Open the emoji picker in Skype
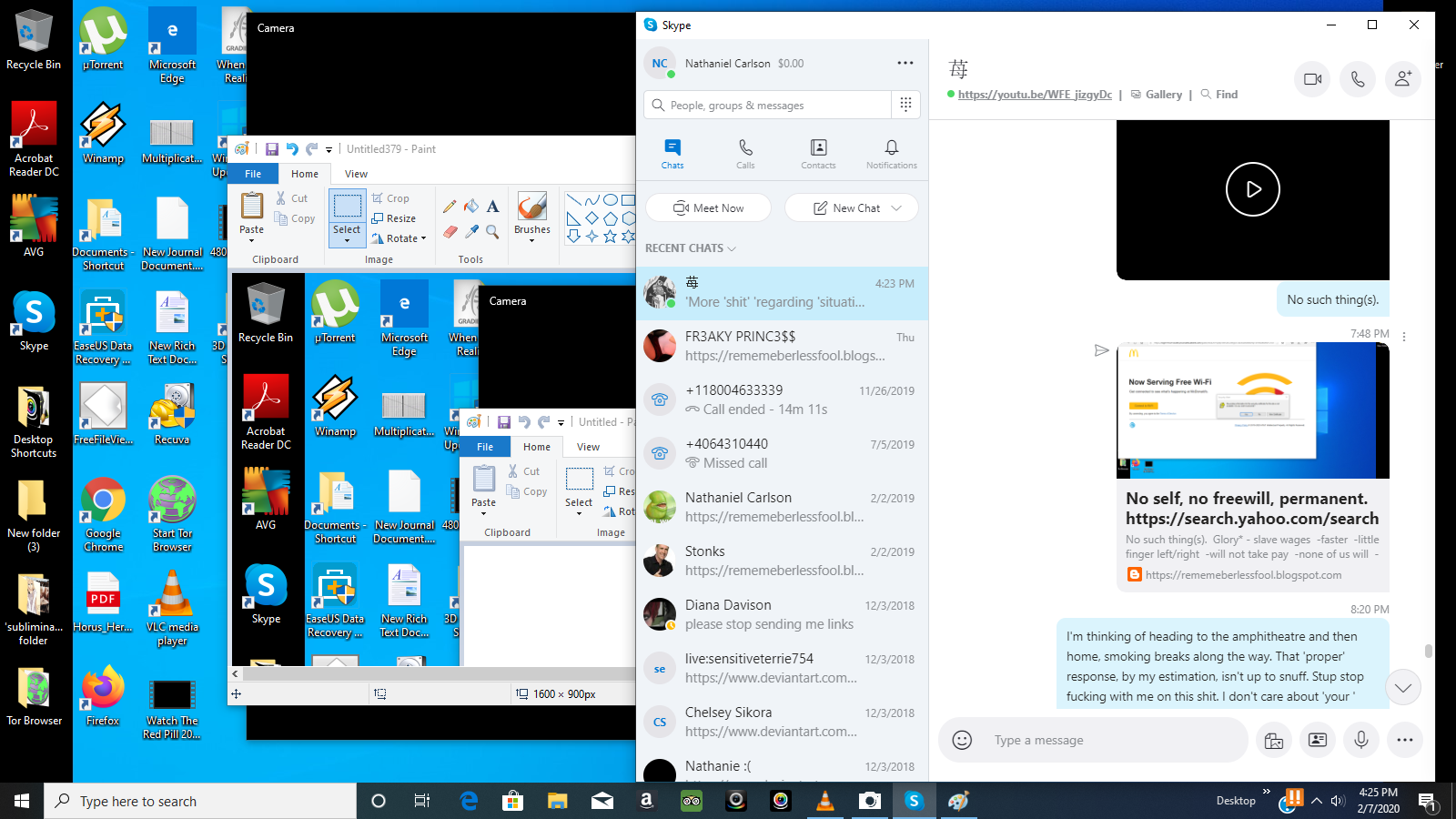Image resolution: width=1456 pixels, height=819 pixels. point(962,740)
